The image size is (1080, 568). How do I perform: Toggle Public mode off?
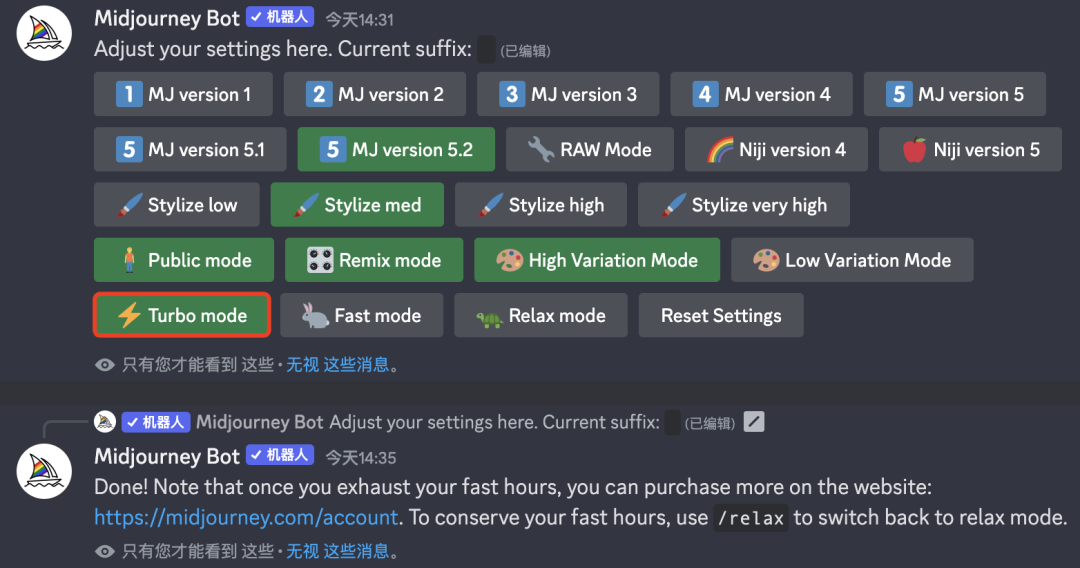point(184,260)
